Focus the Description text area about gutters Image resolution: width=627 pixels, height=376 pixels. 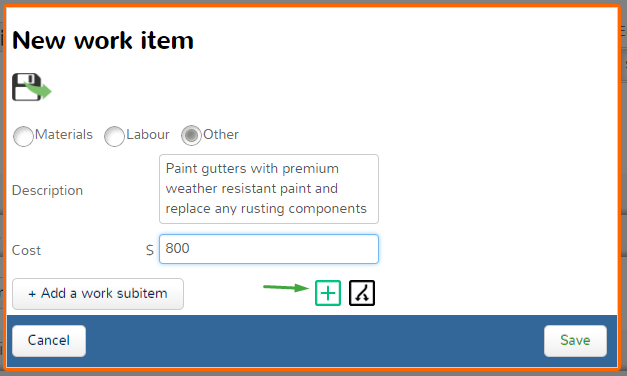tap(269, 189)
